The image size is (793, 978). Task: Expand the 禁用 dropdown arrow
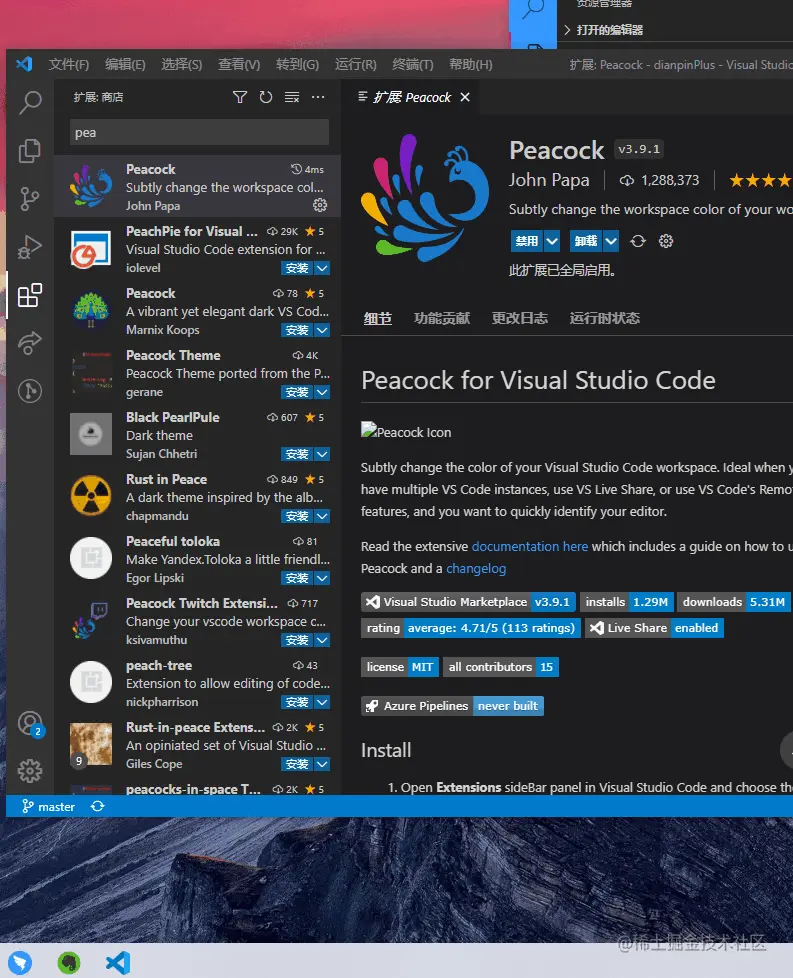(x=552, y=241)
